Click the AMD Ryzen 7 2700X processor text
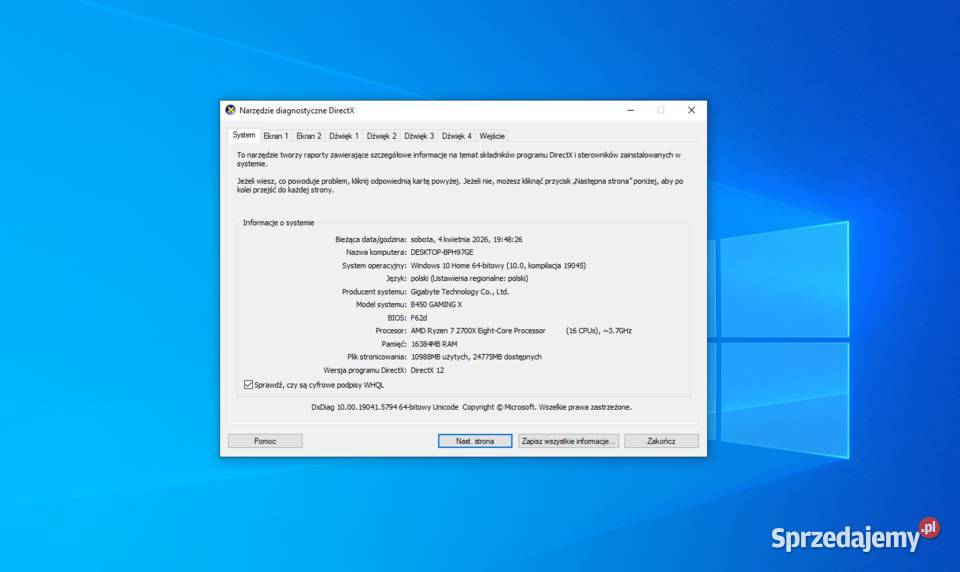The height and width of the screenshot is (572, 960). 478,331
